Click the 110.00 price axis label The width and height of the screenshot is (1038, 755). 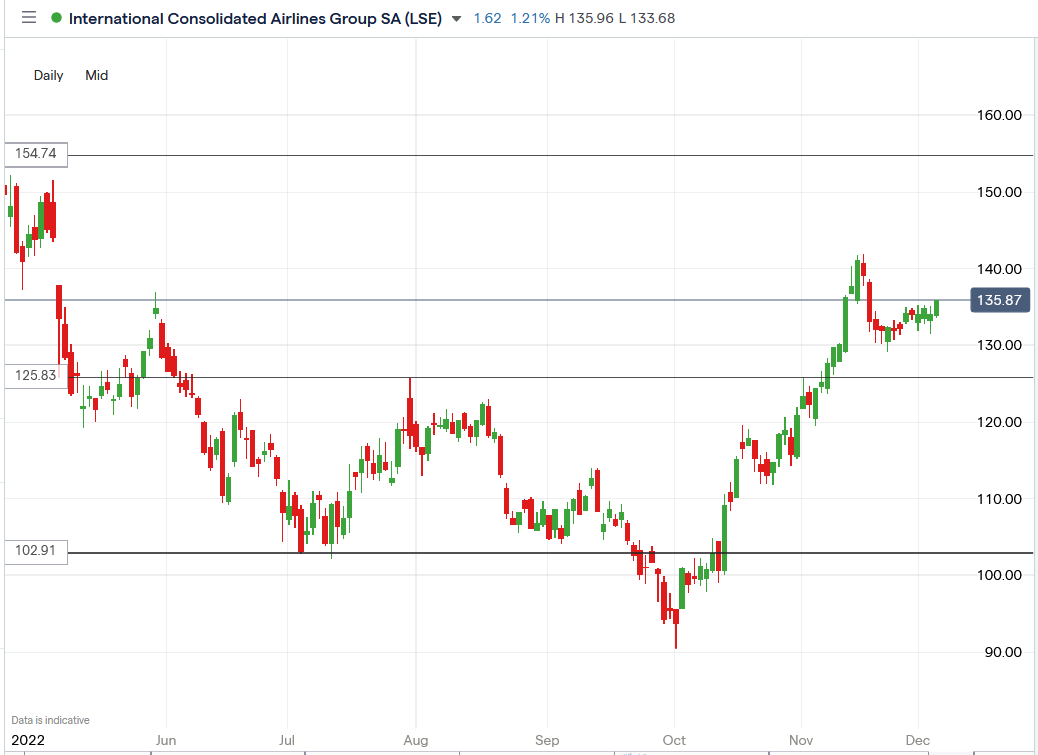click(999, 499)
